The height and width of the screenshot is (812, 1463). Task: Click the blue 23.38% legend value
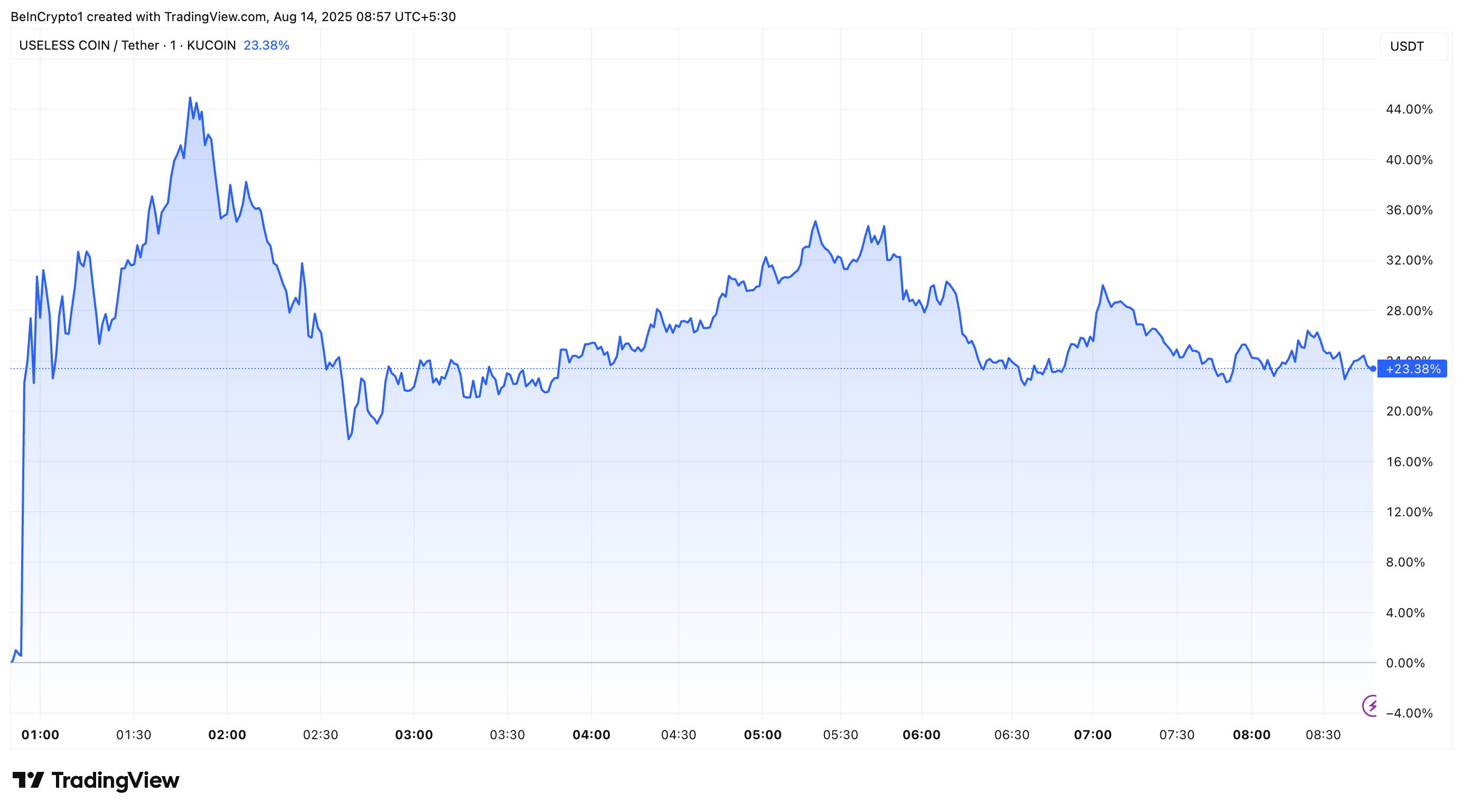pyautogui.click(x=266, y=45)
